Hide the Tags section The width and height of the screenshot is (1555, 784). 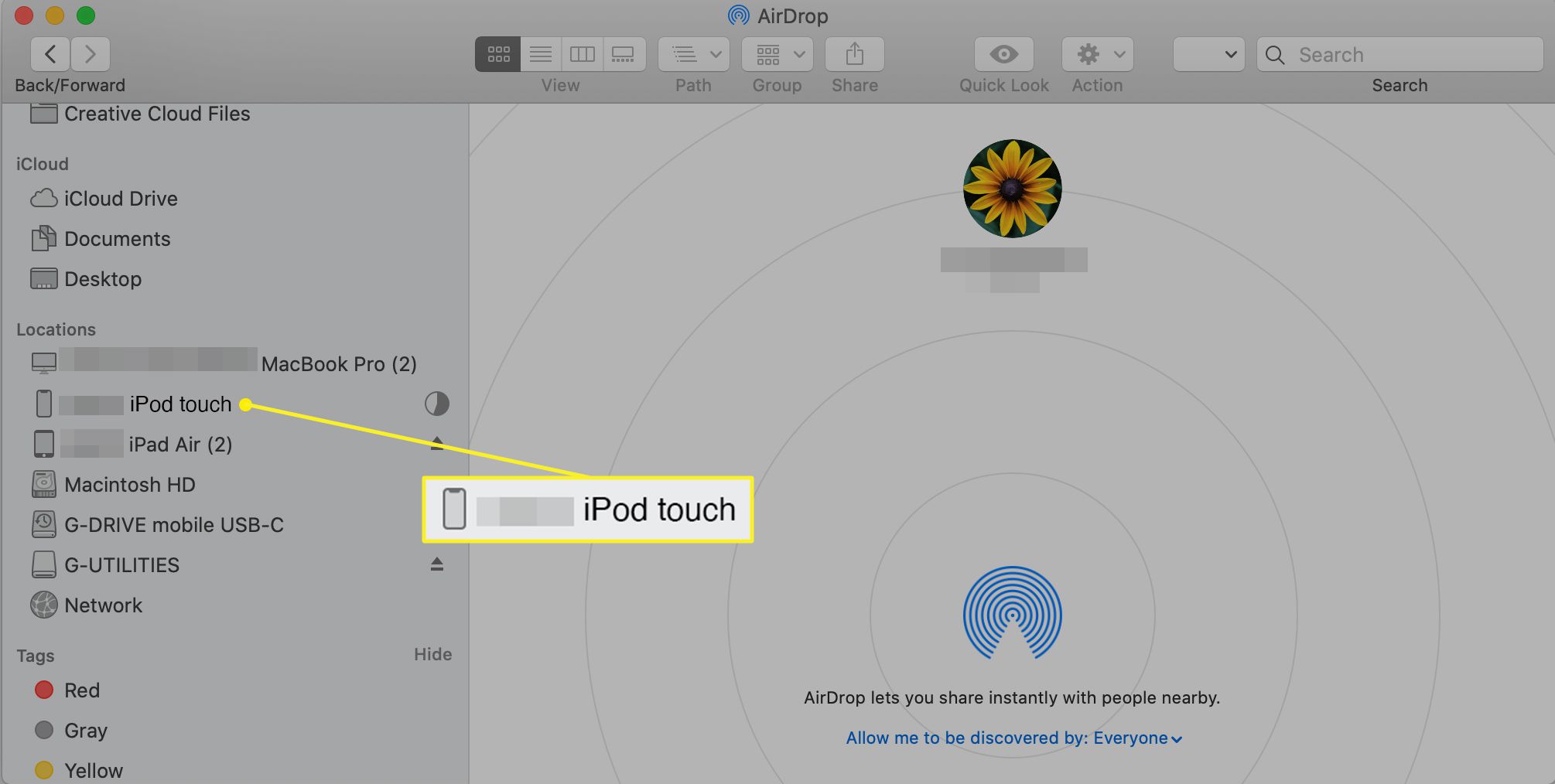click(432, 654)
